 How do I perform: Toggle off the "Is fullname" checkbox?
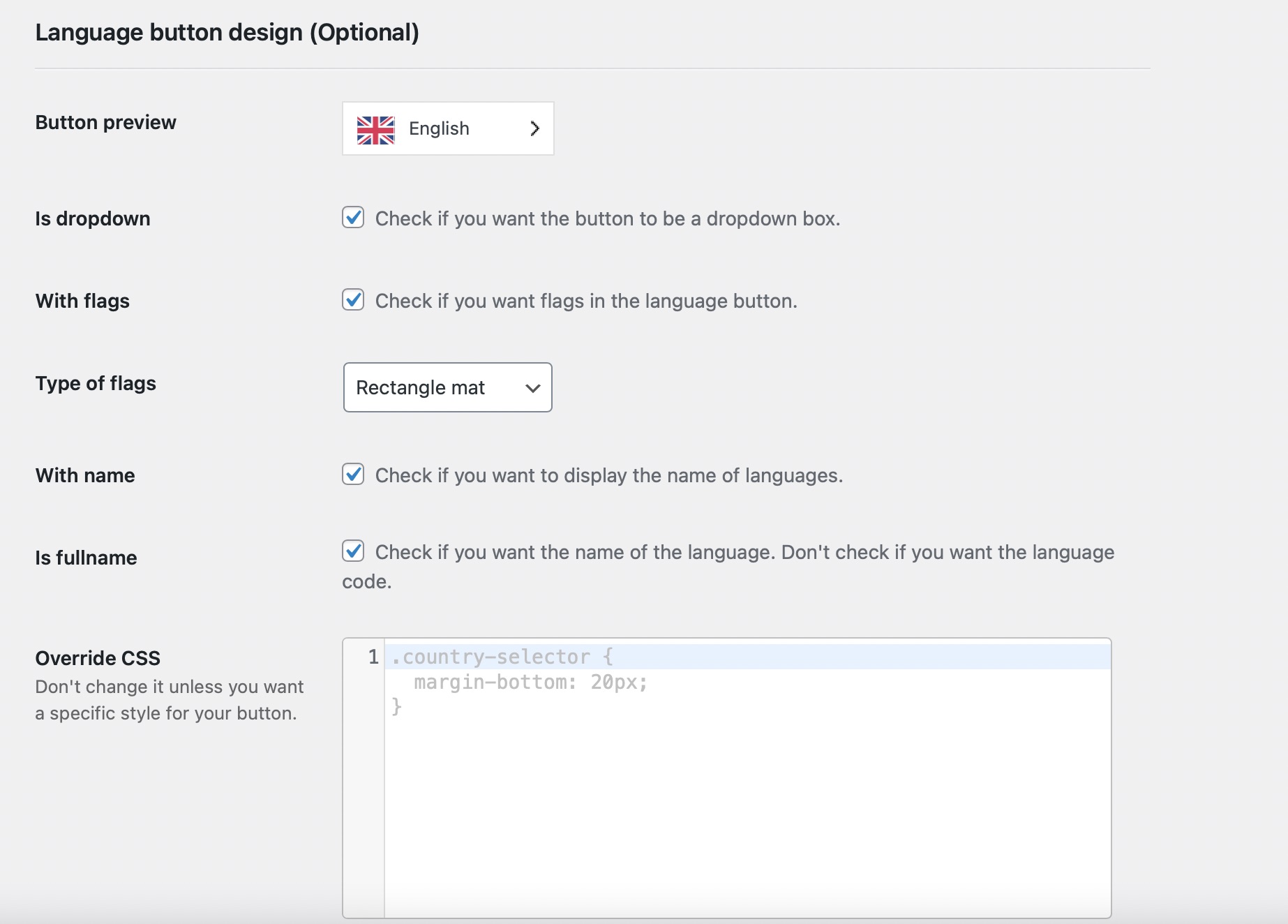354,551
